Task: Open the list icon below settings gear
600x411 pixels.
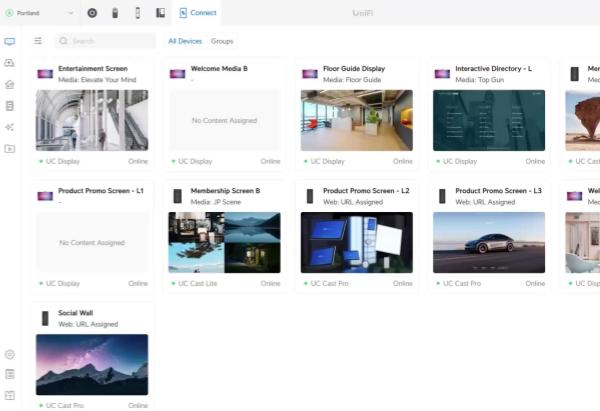Action: point(10,374)
